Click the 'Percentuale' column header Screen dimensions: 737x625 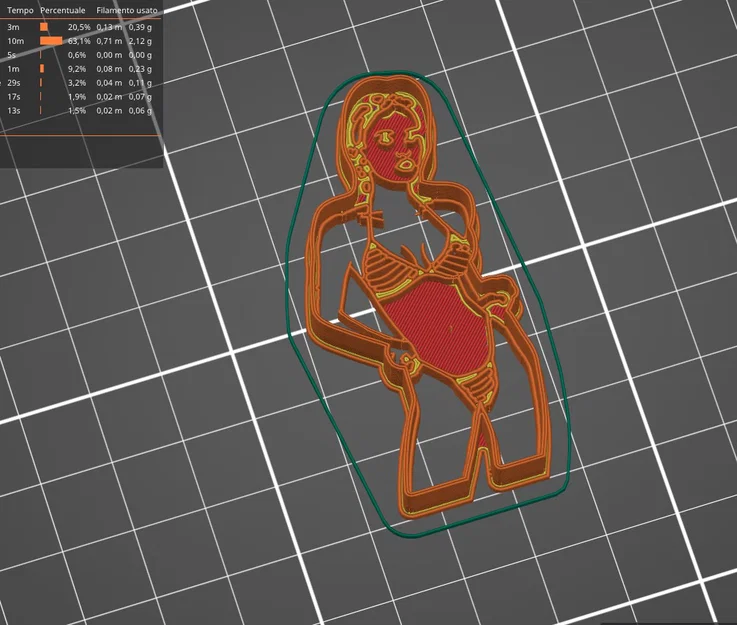pos(63,10)
